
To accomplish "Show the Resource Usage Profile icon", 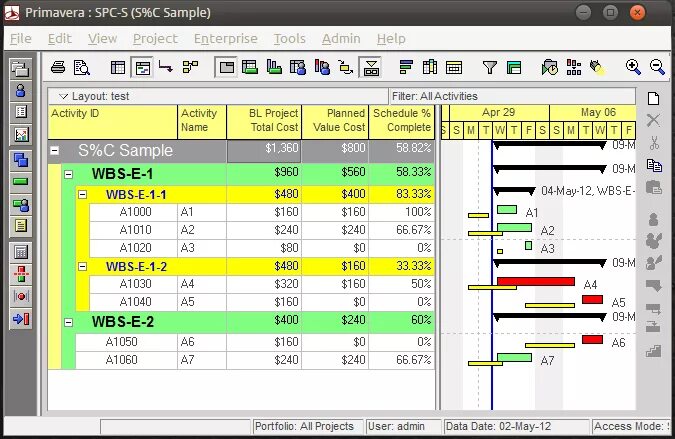I will pos(322,67).
